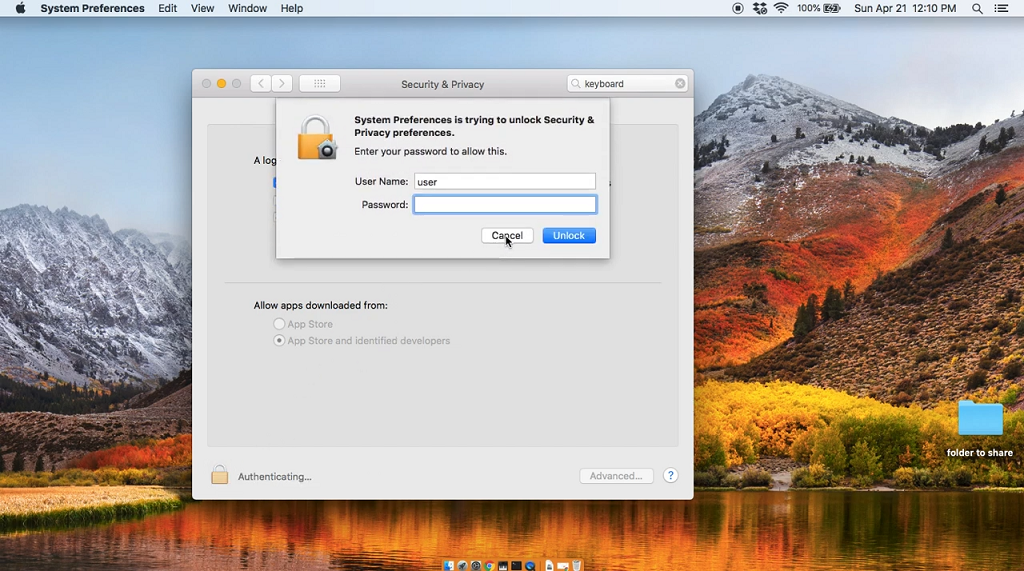Image resolution: width=1024 pixels, height=571 pixels.
Task: Click the lock icon beside Authenticating
Action: 219,475
